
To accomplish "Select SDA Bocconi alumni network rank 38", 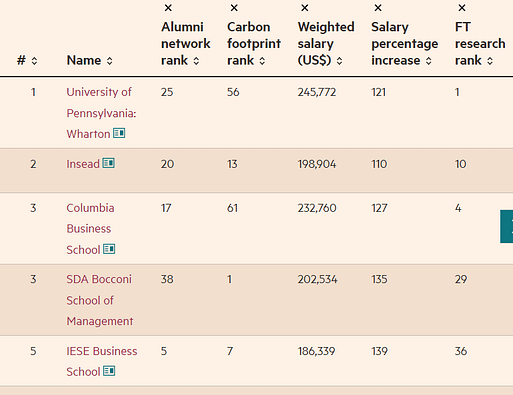I will coord(167,279).
